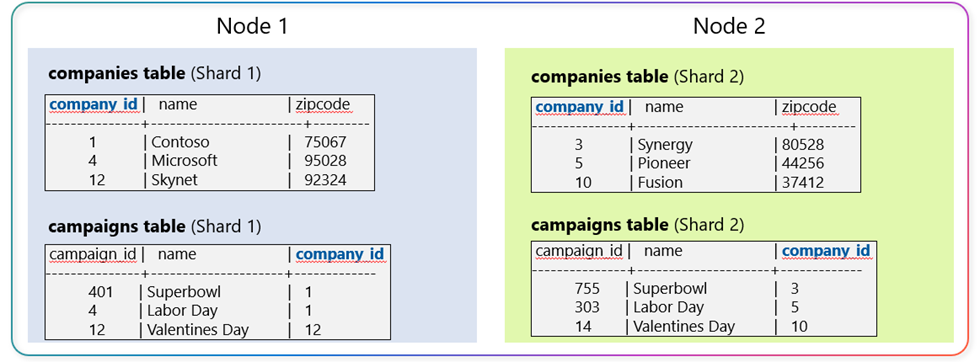Click company_id header in Shard 2 campaigns
This screenshot has height=362, width=980.
(x=826, y=251)
